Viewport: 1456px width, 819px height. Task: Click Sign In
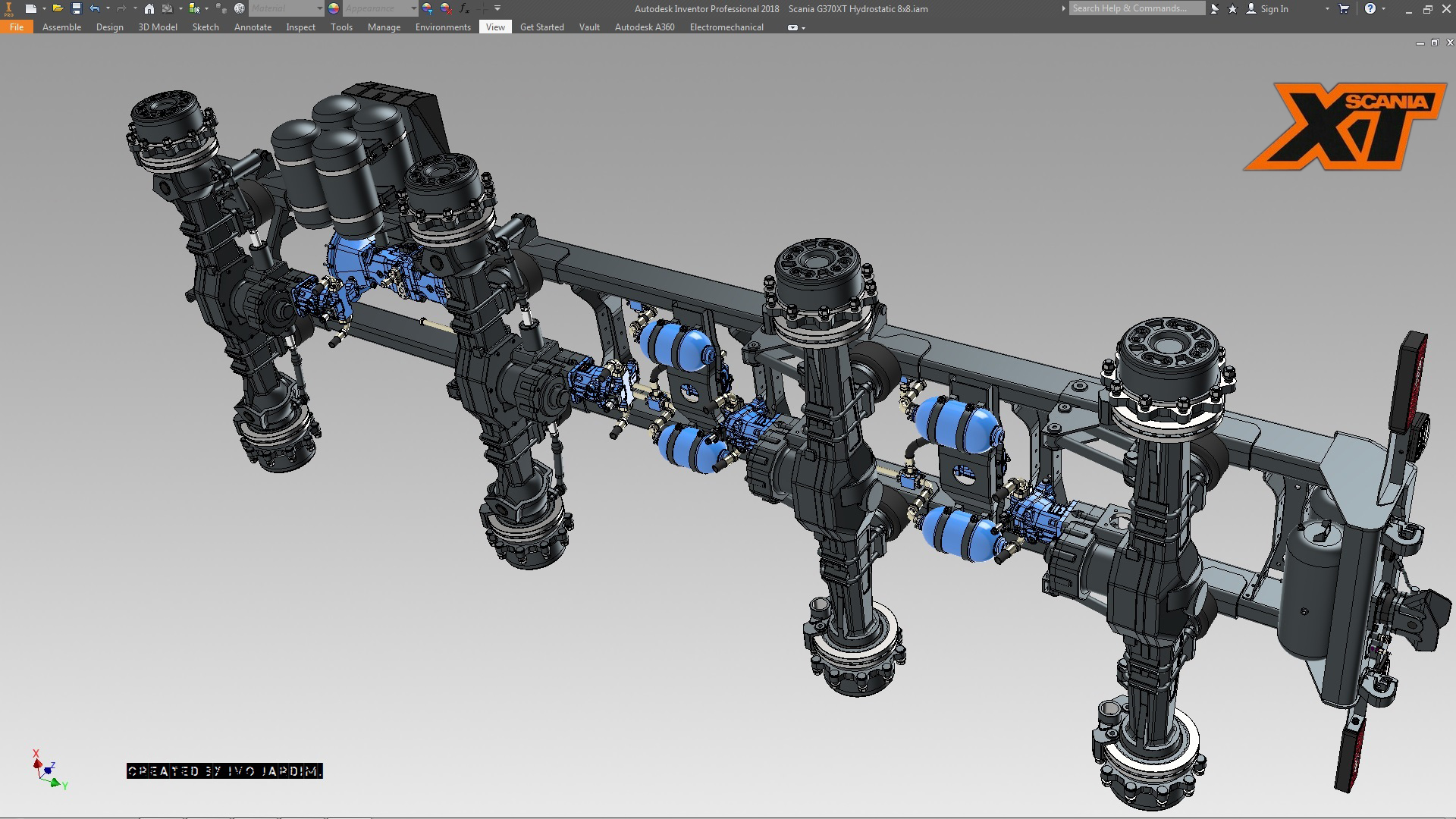pos(1274,8)
